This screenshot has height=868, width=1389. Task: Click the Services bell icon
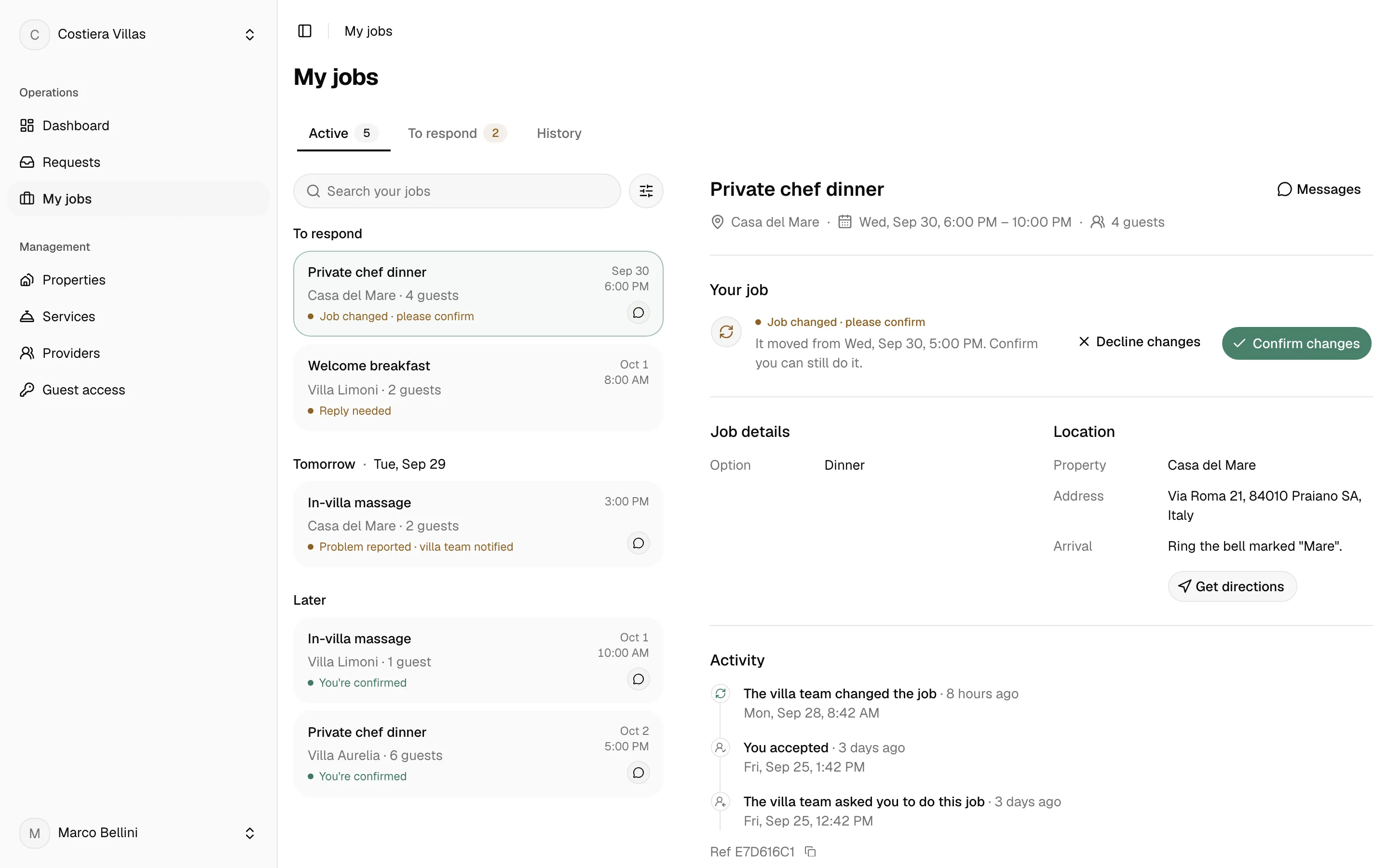point(27,316)
